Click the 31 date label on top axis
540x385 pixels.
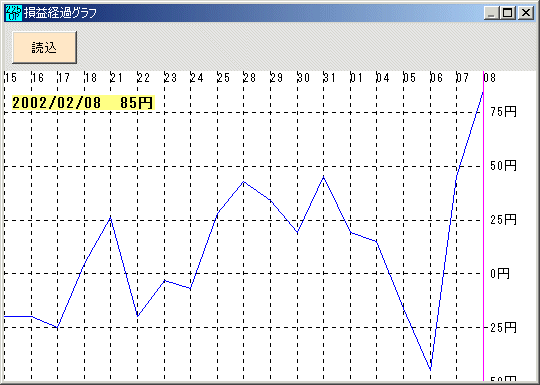(x=330, y=78)
